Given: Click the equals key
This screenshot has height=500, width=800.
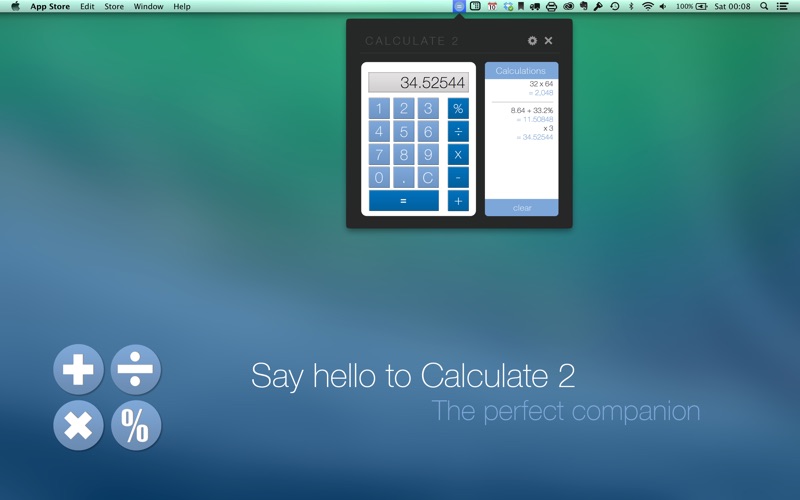Looking at the screenshot, I should coord(404,201).
